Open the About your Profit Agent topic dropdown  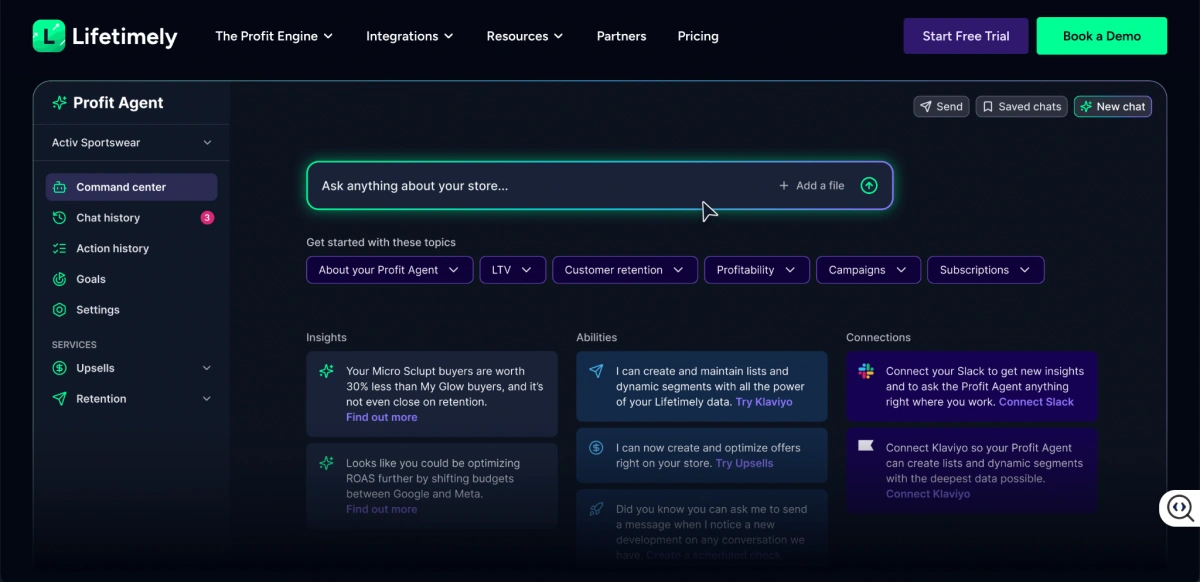389,270
